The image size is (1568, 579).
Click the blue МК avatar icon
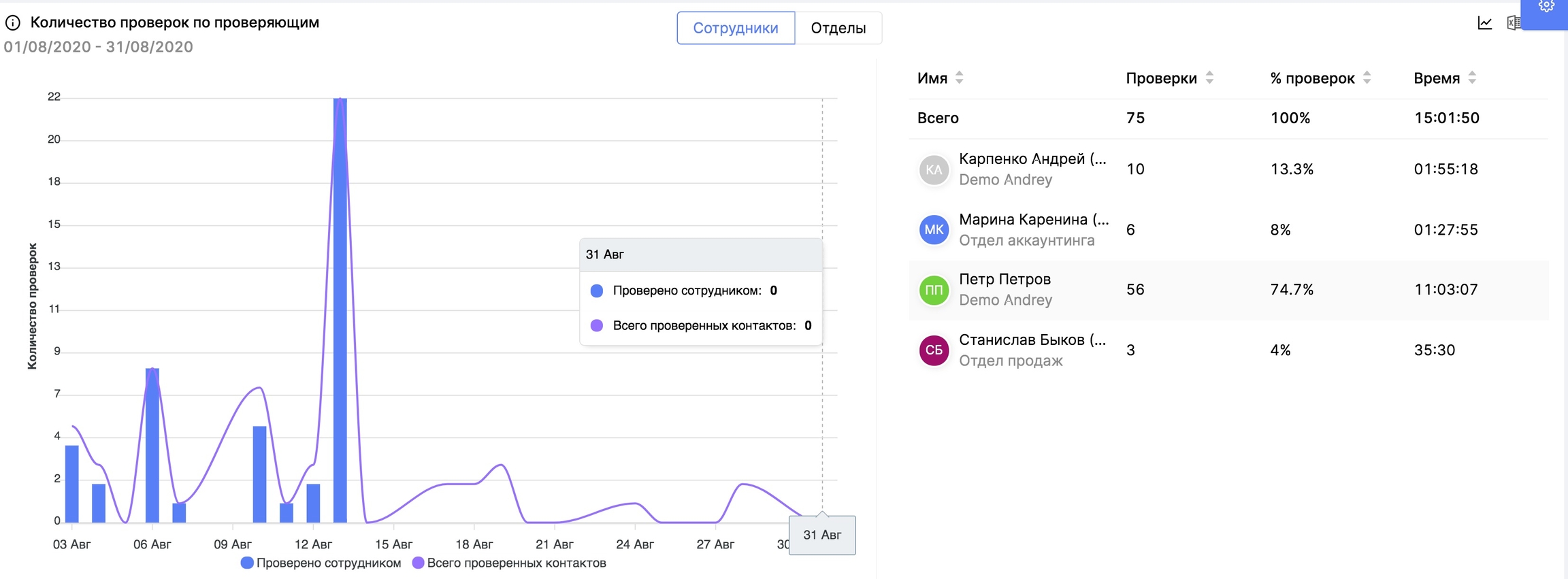934,230
